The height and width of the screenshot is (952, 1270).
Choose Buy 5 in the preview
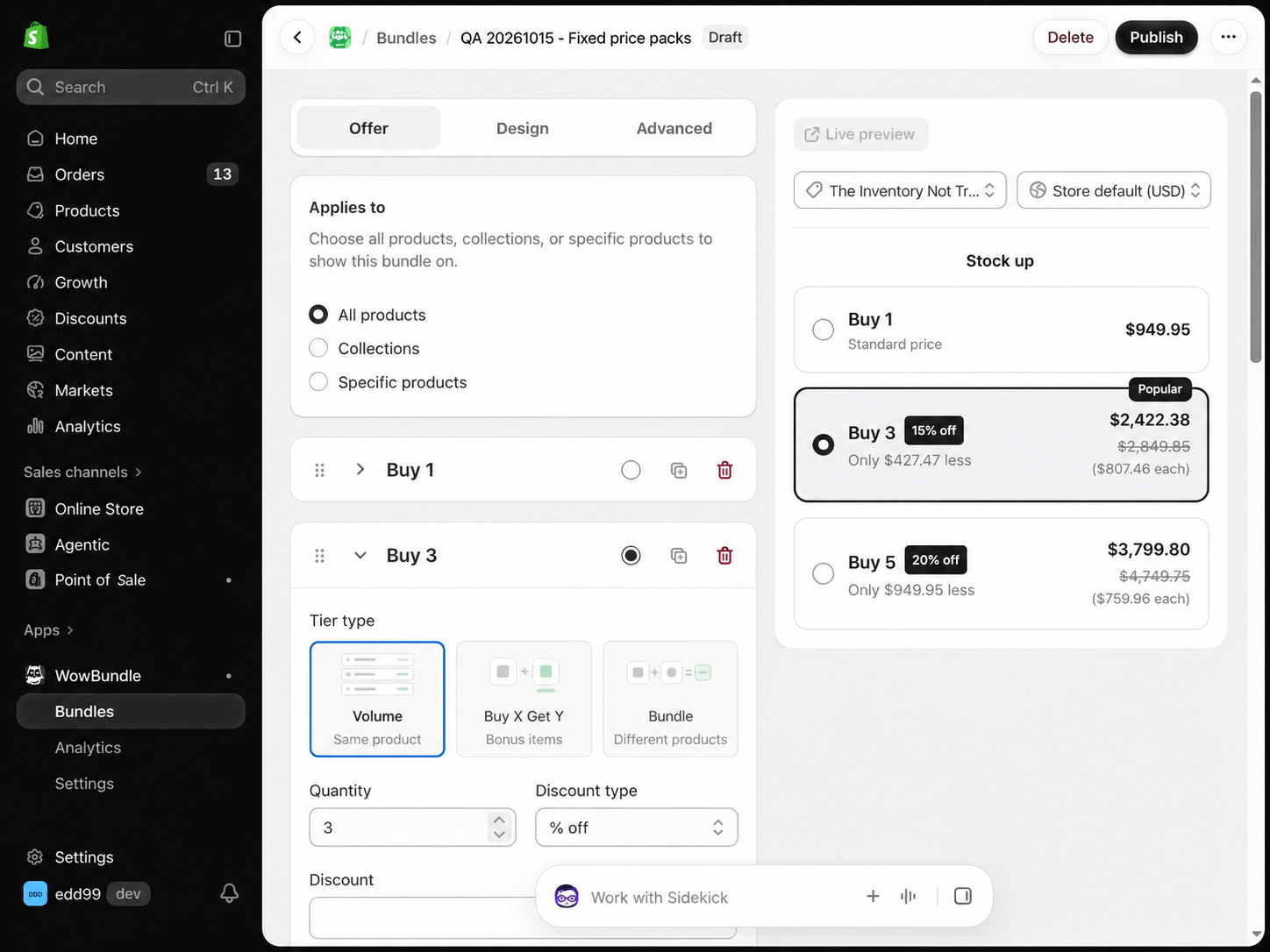pyautogui.click(x=823, y=574)
